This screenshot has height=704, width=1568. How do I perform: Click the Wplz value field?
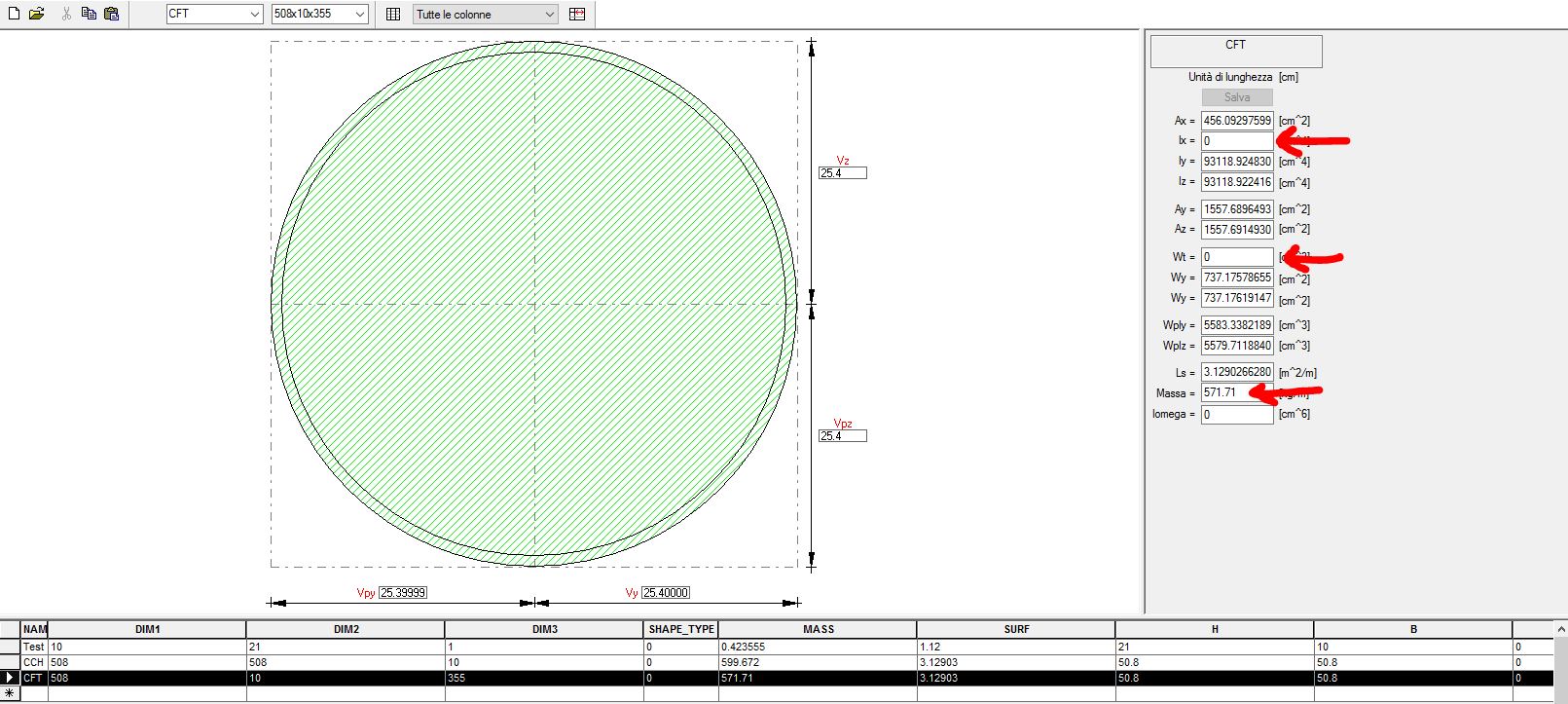[x=1237, y=346]
